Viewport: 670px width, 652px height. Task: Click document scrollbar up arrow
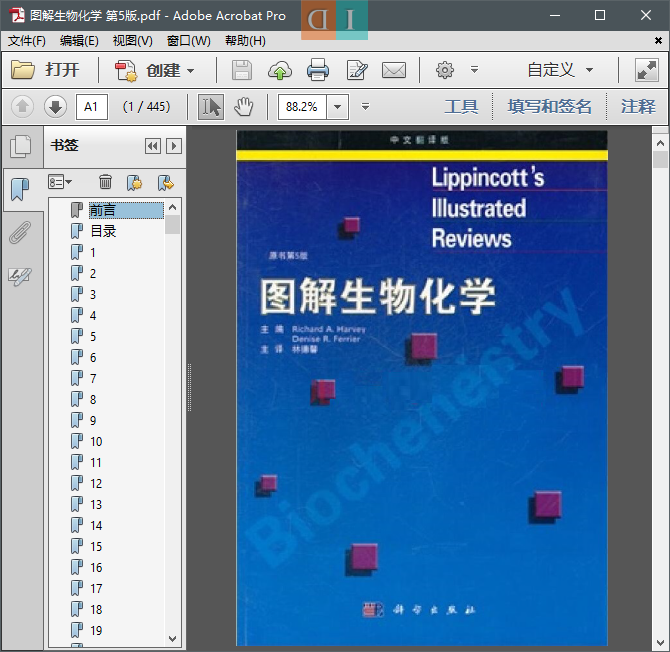point(660,143)
